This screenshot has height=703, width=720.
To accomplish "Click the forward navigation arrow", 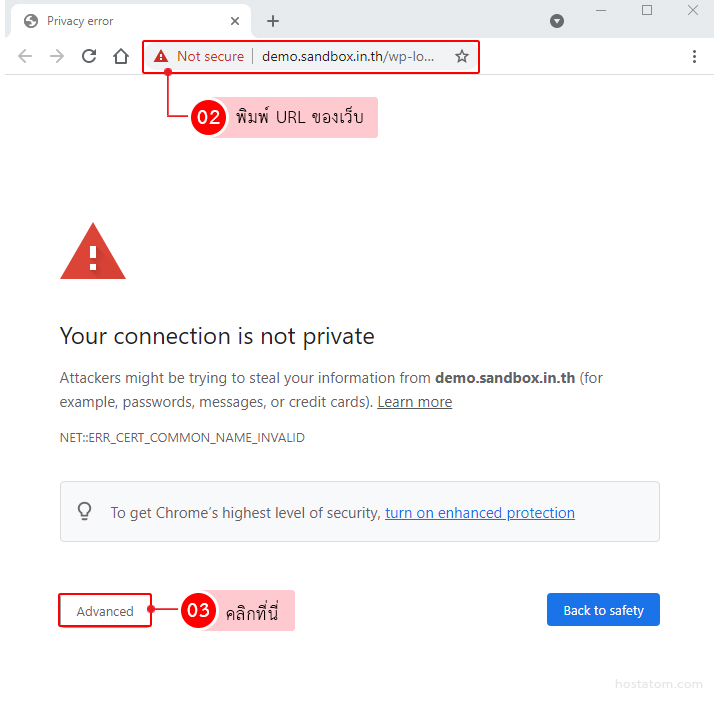I will pos(57,57).
